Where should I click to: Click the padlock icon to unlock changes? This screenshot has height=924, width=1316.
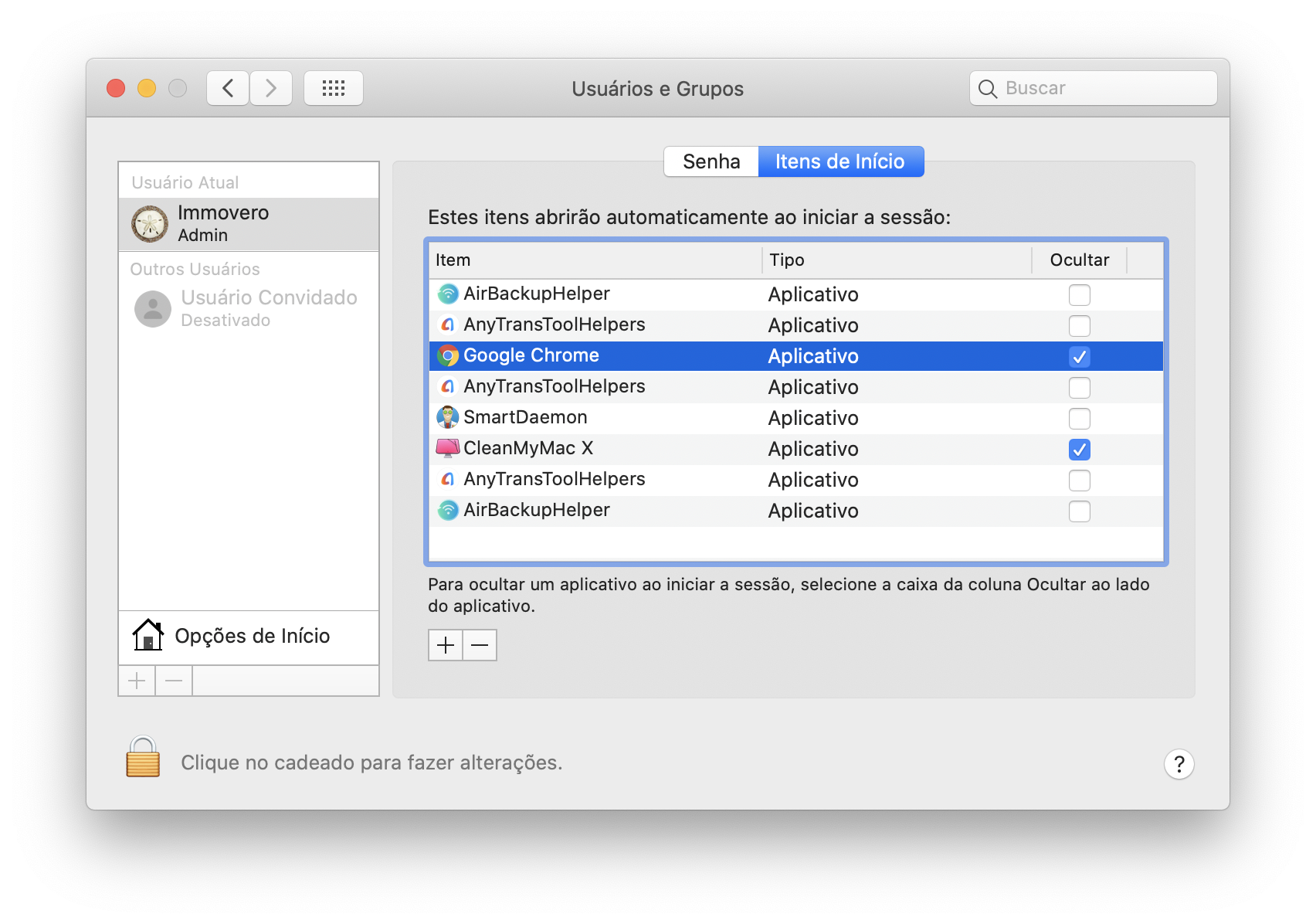coord(143,757)
